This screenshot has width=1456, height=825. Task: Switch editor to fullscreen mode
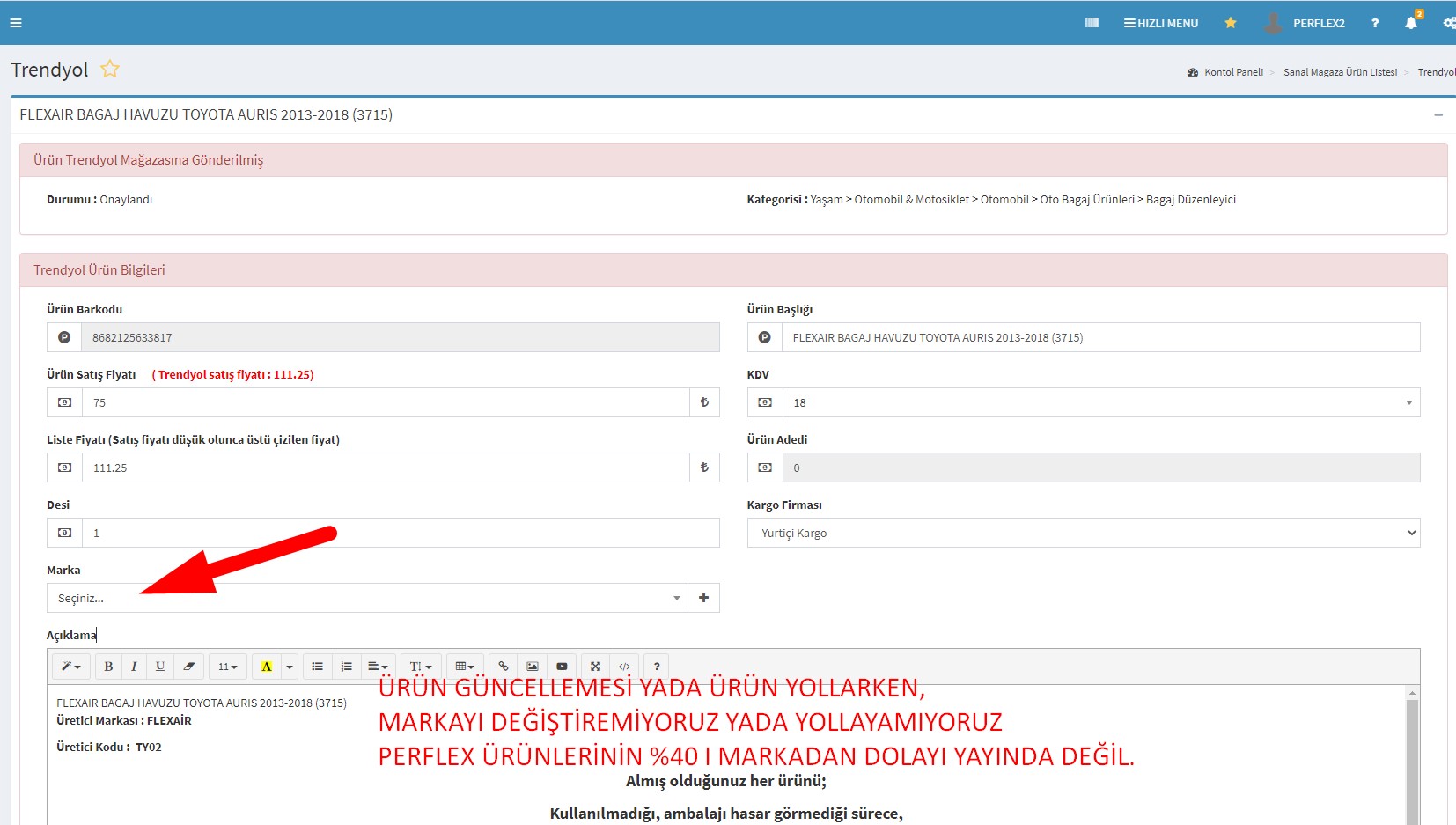(595, 667)
